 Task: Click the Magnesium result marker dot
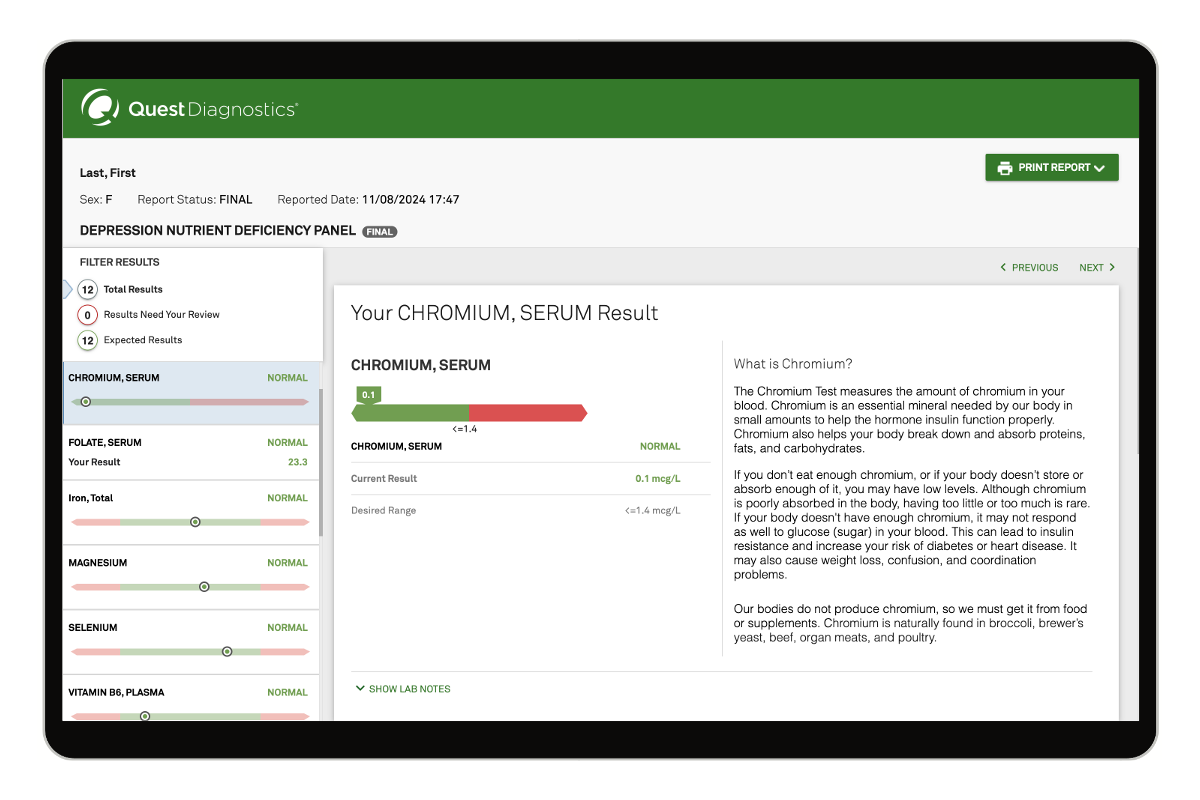(204, 587)
